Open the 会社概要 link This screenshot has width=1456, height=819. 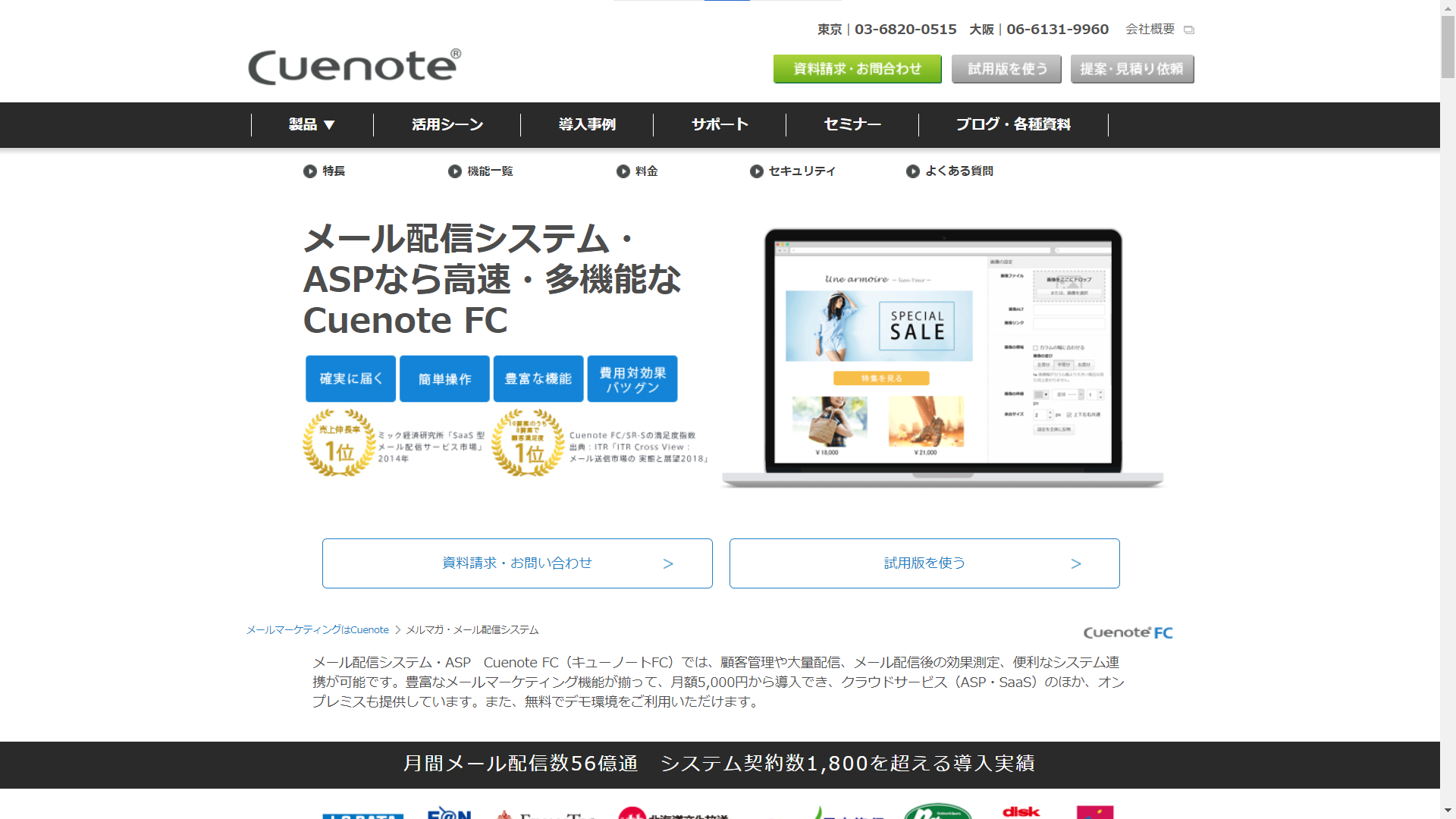1150,29
